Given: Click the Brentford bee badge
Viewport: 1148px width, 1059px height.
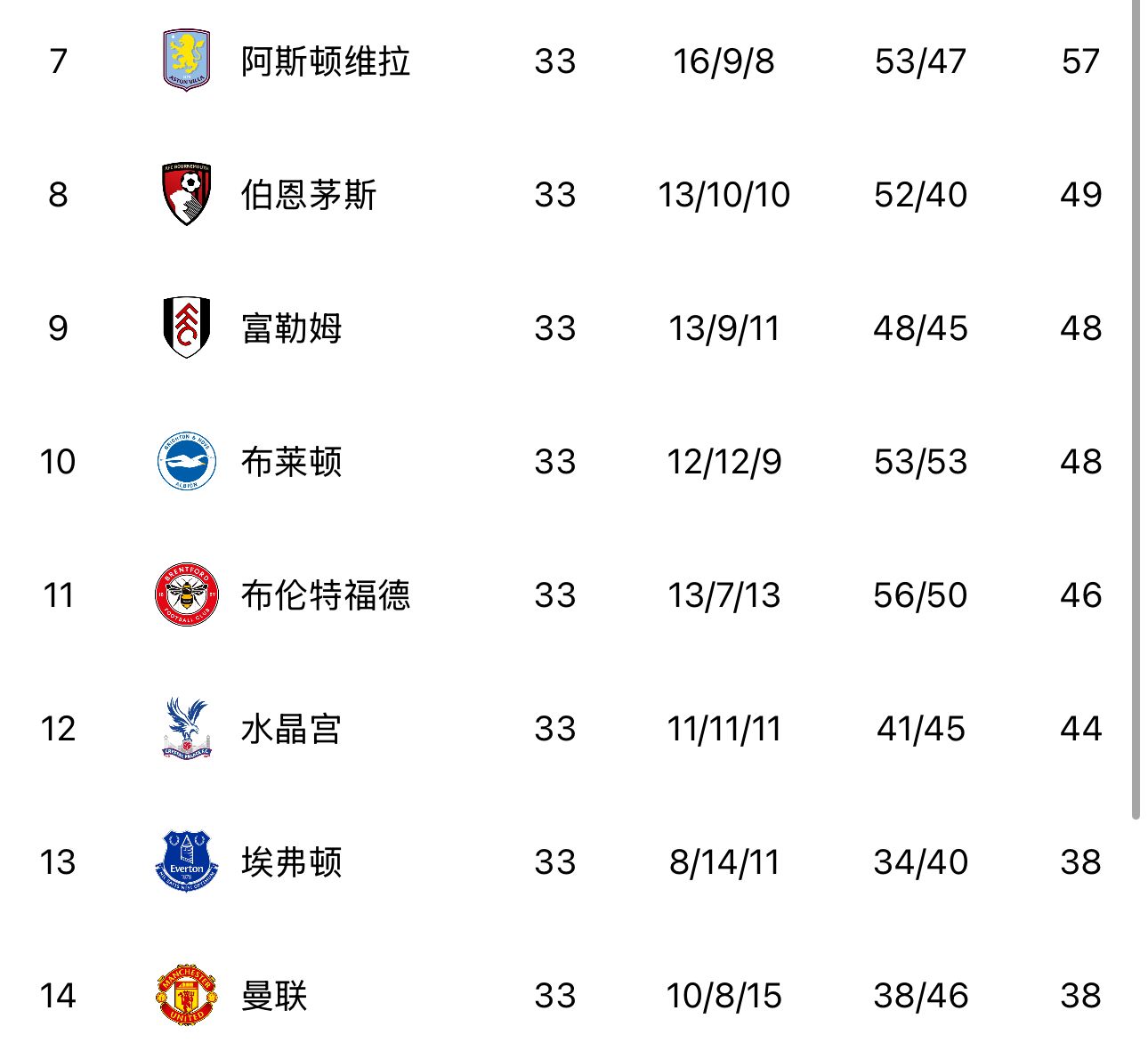Looking at the screenshot, I should click(187, 594).
